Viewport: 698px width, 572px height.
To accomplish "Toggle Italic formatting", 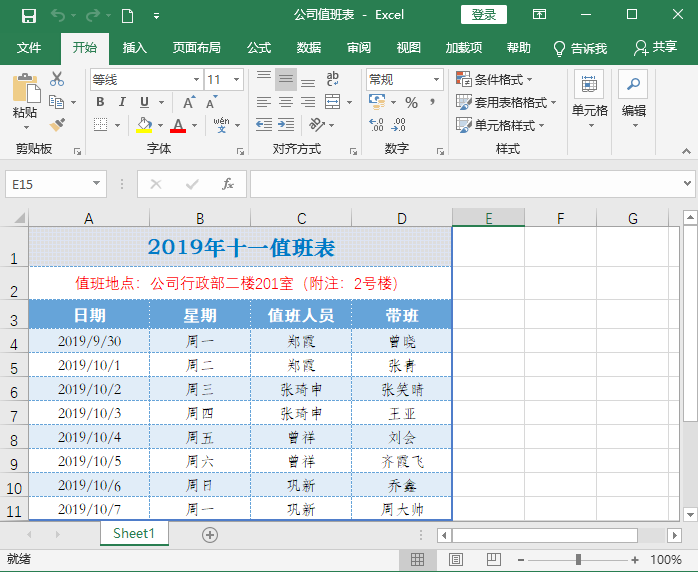I will (x=122, y=102).
